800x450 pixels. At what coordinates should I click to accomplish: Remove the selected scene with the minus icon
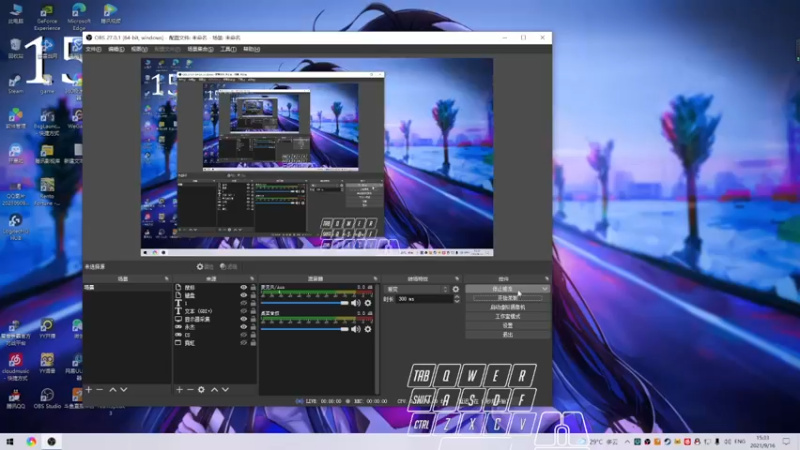tap(99, 389)
